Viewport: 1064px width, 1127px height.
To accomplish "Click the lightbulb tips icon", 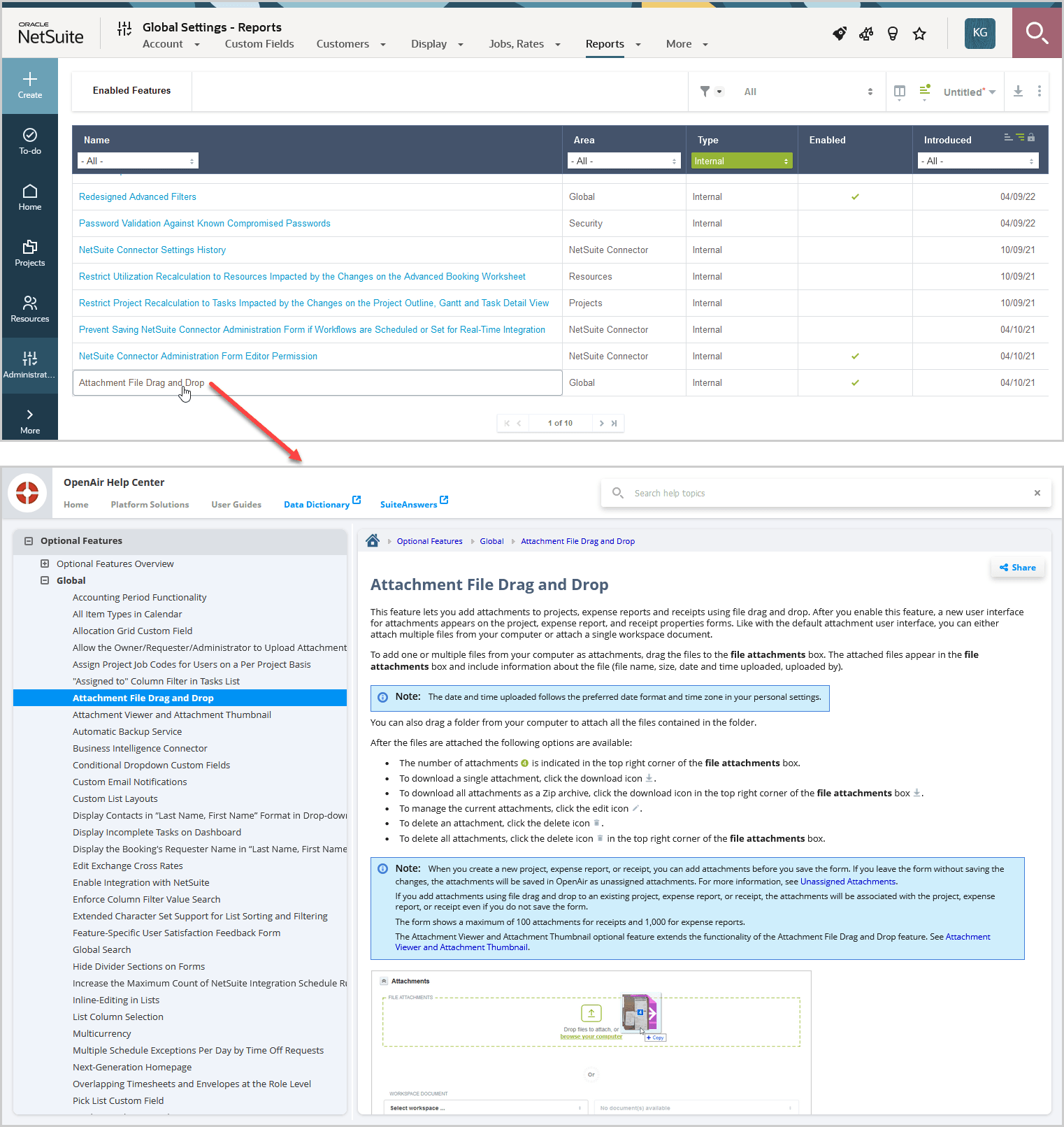I will click(x=893, y=34).
